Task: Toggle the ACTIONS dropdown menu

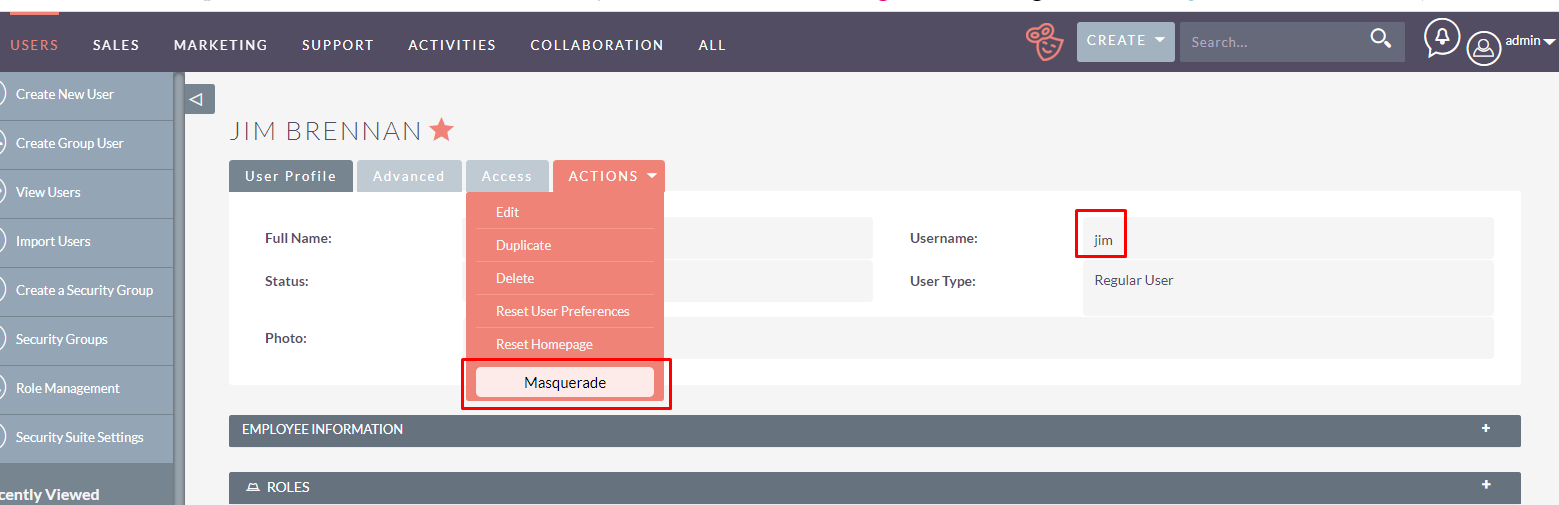Action: point(609,176)
